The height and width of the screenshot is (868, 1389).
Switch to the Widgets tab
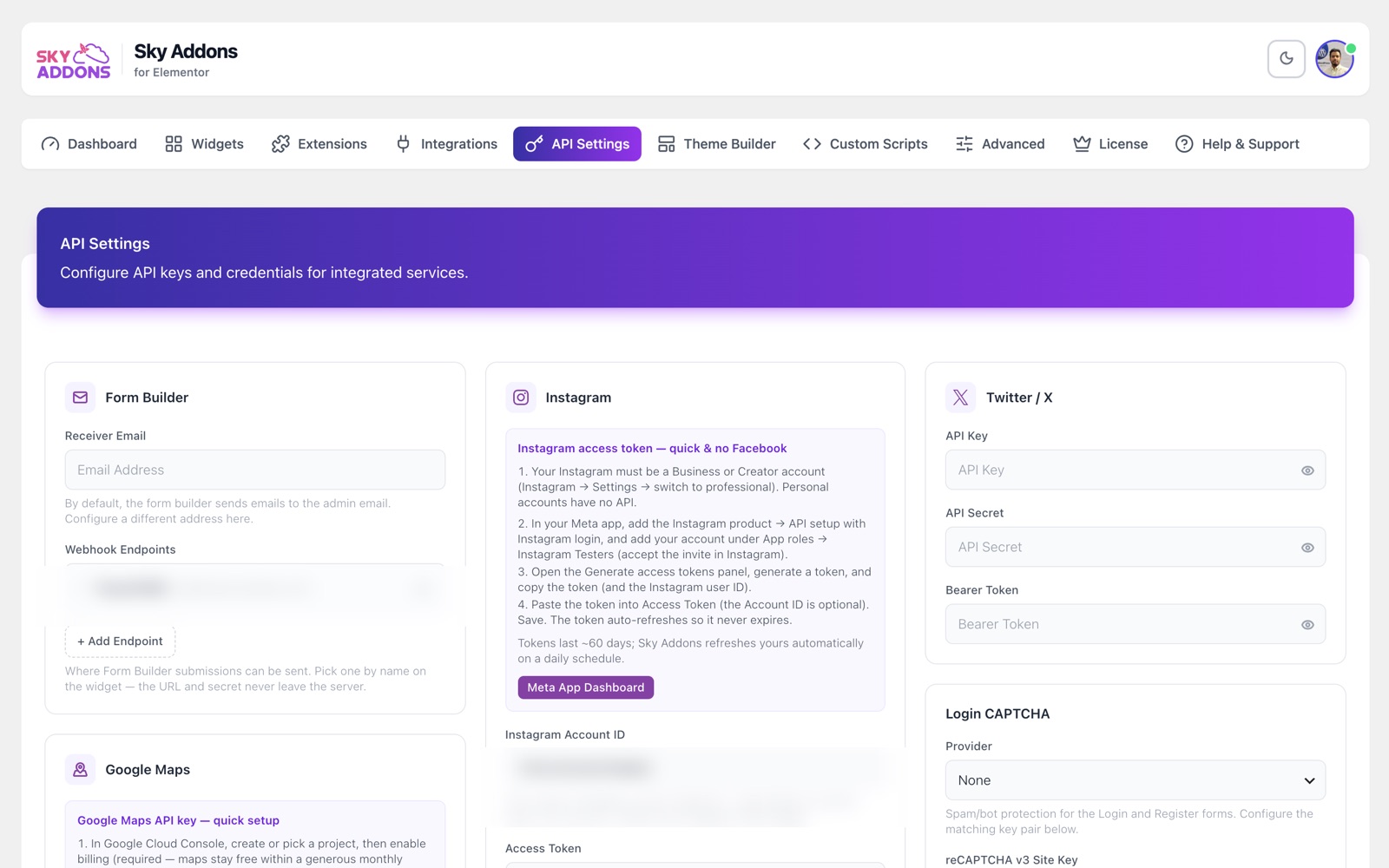pos(205,144)
